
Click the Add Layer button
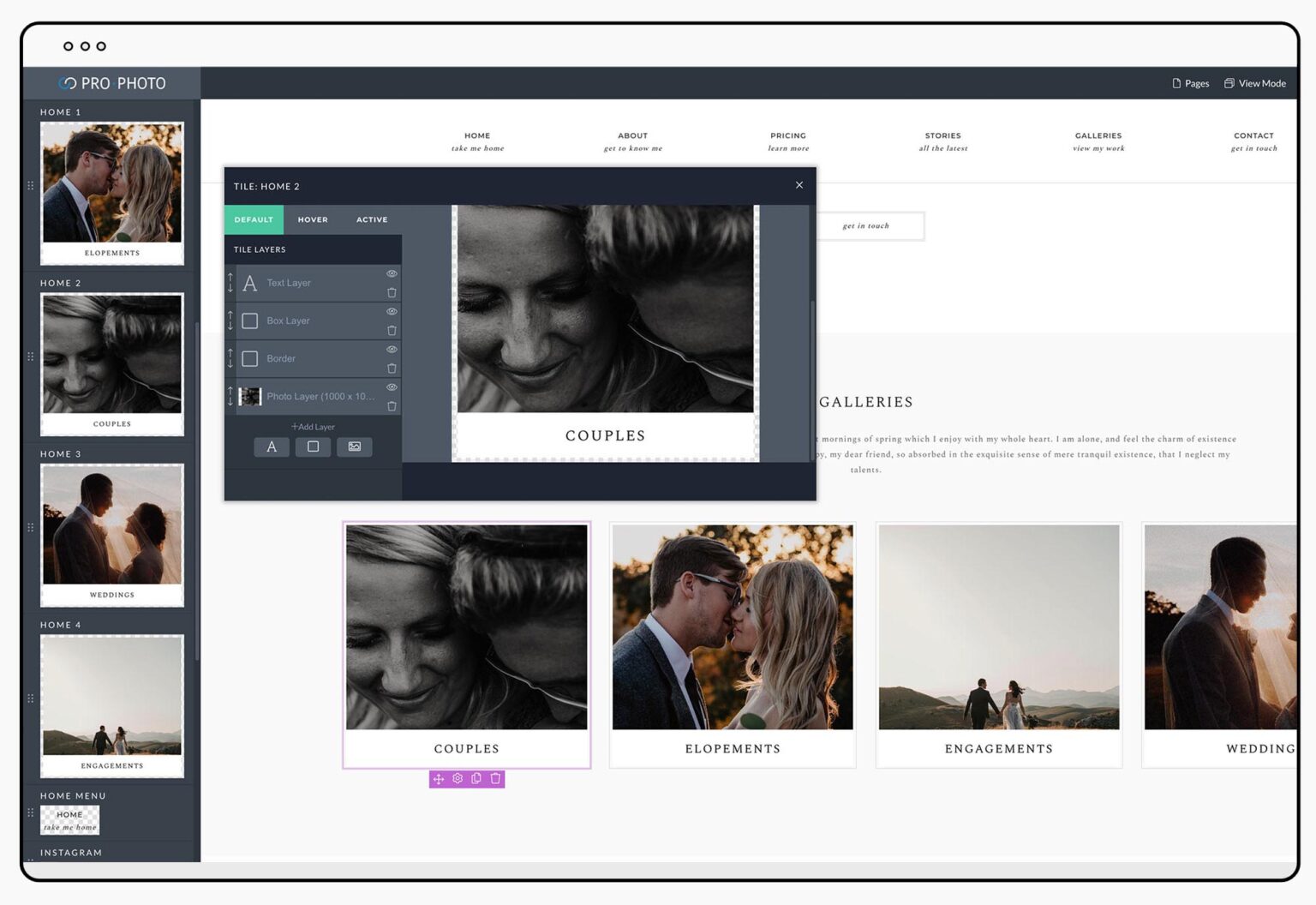click(312, 426)
